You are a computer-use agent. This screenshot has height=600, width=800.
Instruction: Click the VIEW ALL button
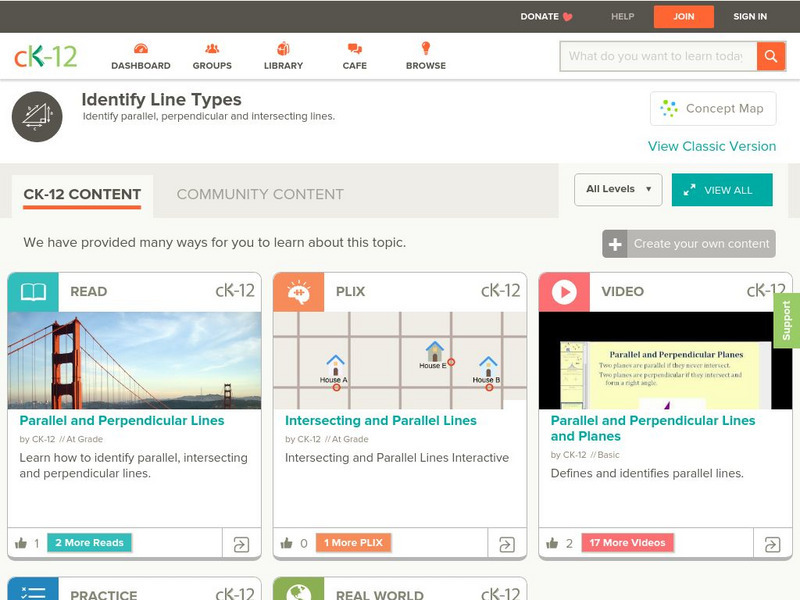pyautogui.click(x=722, y=190)
